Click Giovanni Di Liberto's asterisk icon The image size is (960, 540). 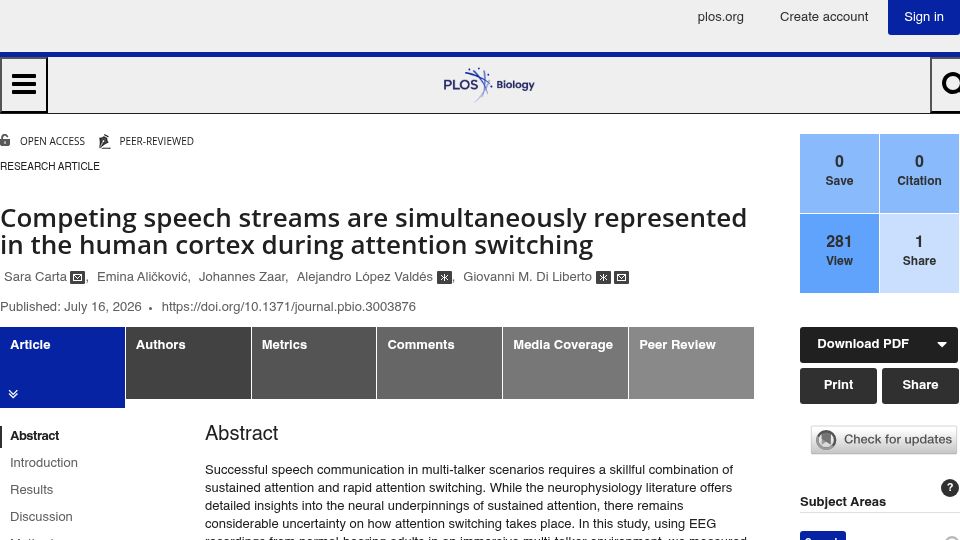[x=604, y=277]
